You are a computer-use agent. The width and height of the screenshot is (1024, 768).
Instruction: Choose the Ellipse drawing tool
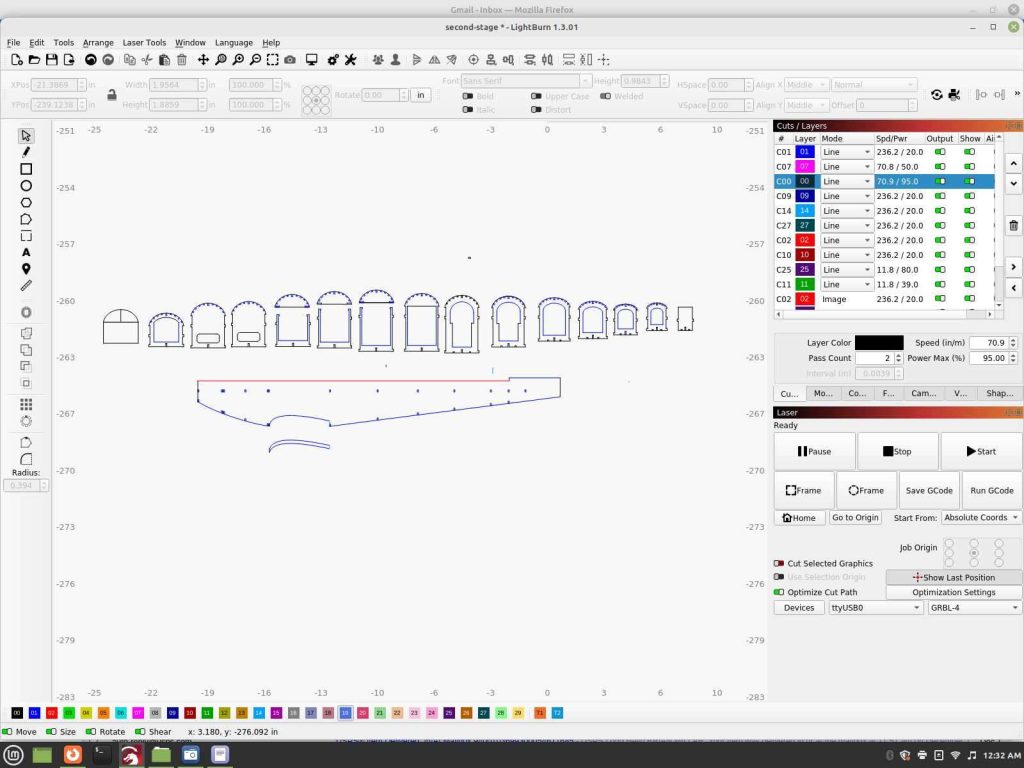click(x=26, y=186)
